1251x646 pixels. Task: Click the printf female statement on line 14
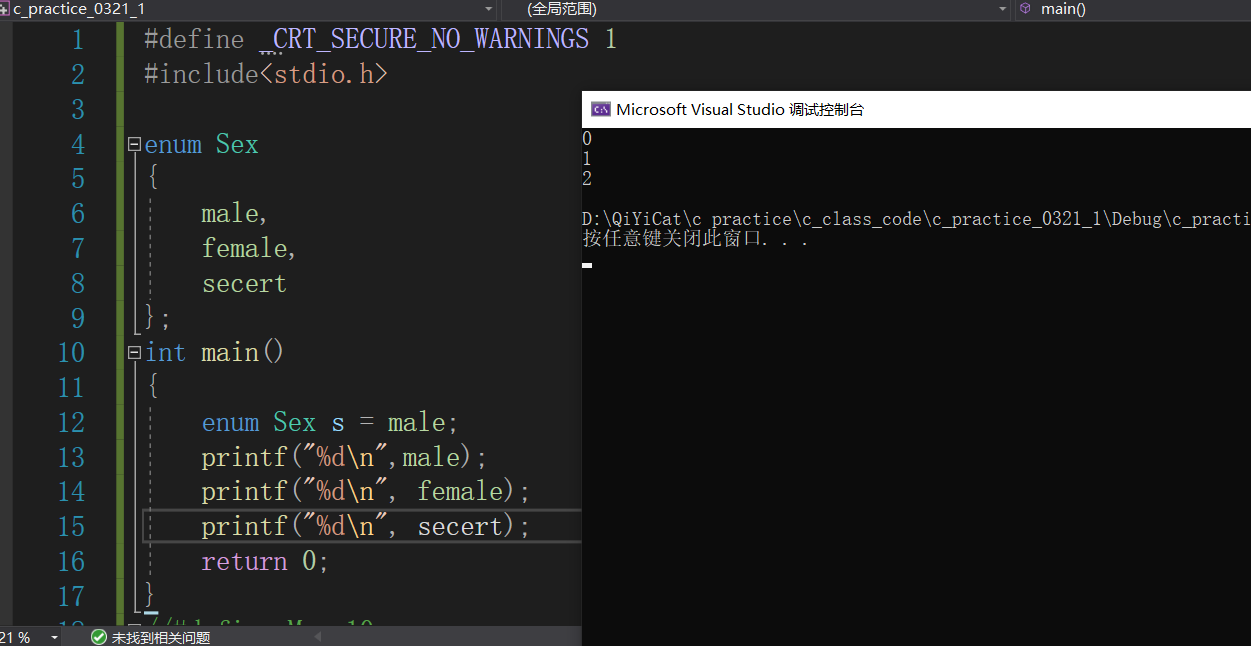click(366, 492)
